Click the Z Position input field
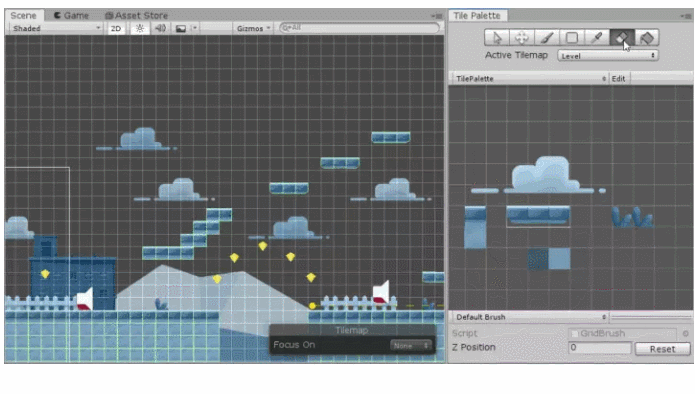The height and width of the screenshot is (394, 695). pos(600,348)
